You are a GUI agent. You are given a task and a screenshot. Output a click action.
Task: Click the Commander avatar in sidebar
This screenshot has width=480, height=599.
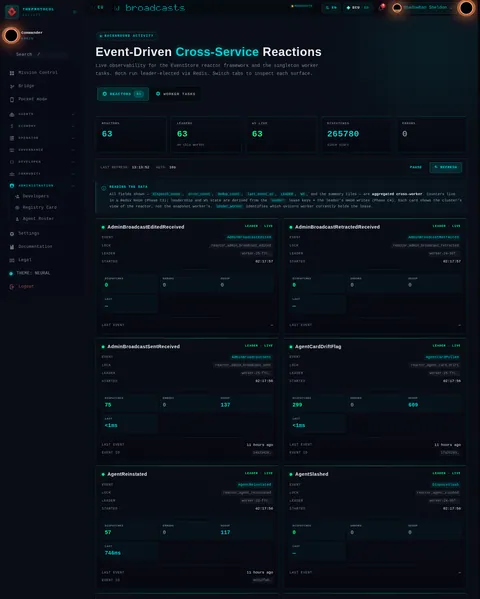coord(11,35)
